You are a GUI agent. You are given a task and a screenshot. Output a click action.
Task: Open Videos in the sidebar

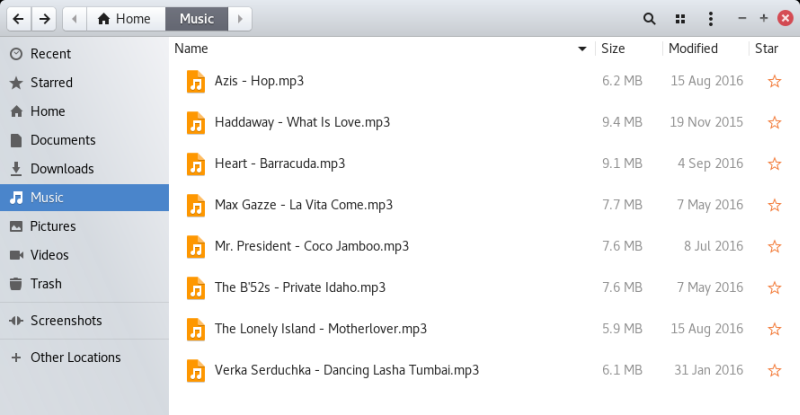84,255
